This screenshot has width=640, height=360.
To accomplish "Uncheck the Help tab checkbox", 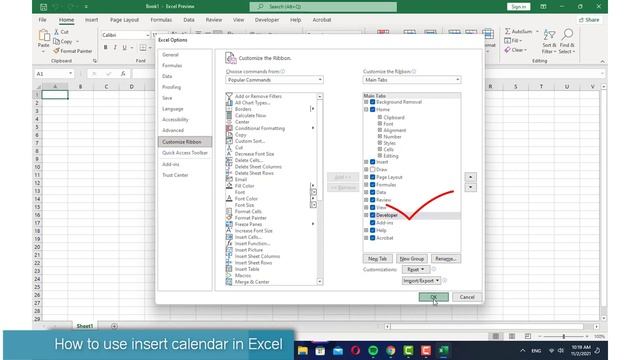I will coord(373,231).
